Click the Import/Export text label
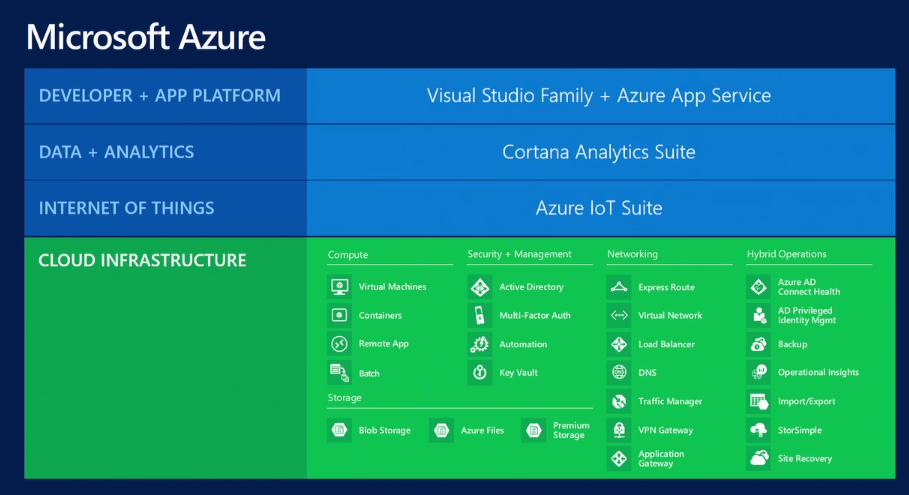 [x=807, y=401]
